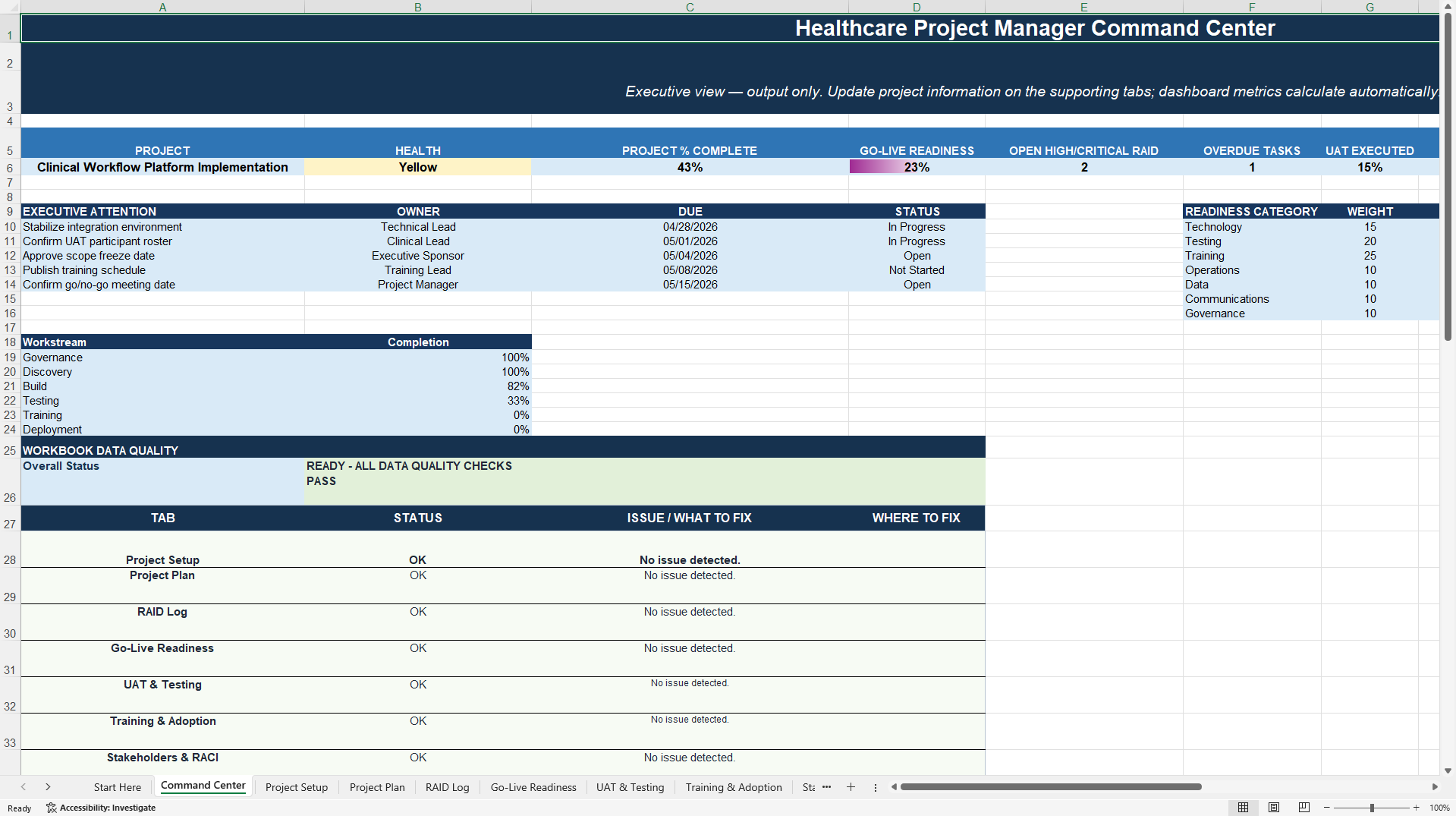Select column C header
1456x816 pixels.
tap(690, 7)
